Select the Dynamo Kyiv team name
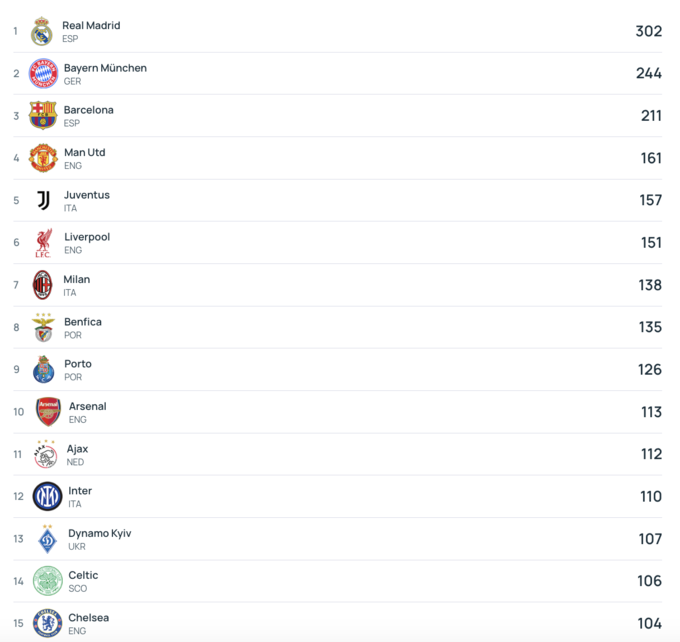Viewport: 680px width, 642px height. coord(99,533)
